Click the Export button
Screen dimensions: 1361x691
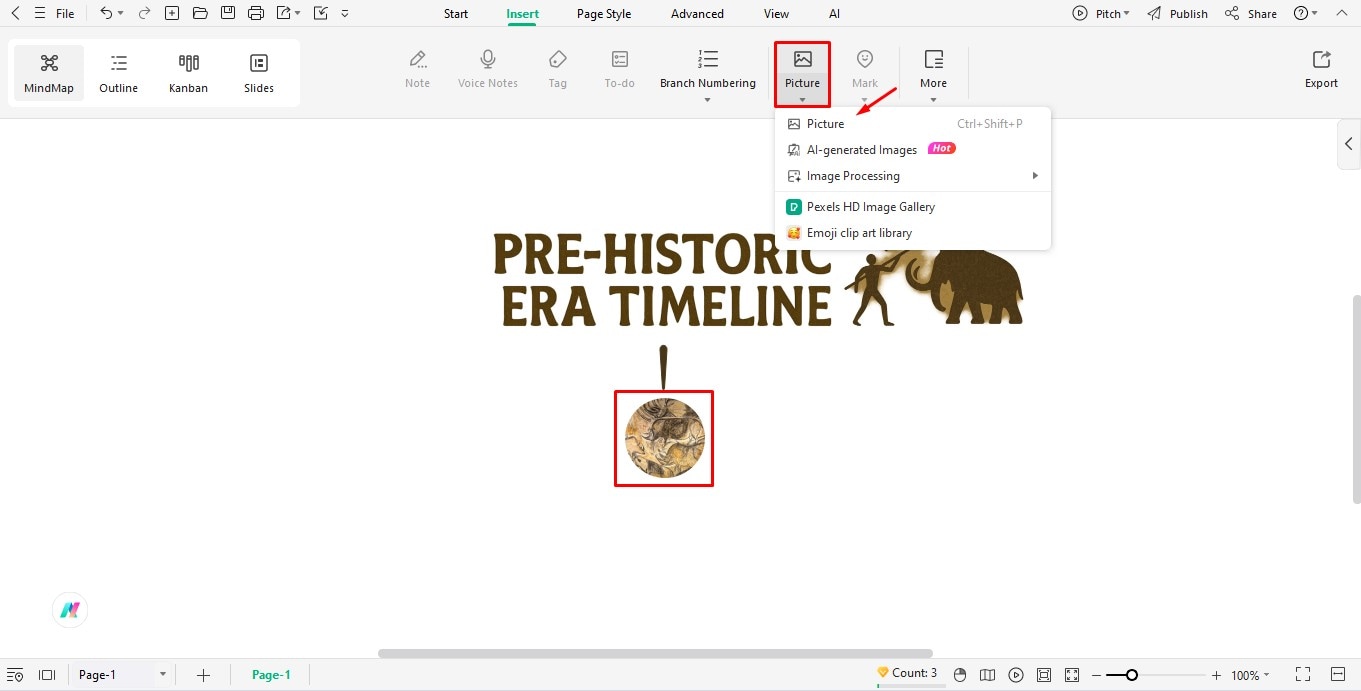[1321, 69]
